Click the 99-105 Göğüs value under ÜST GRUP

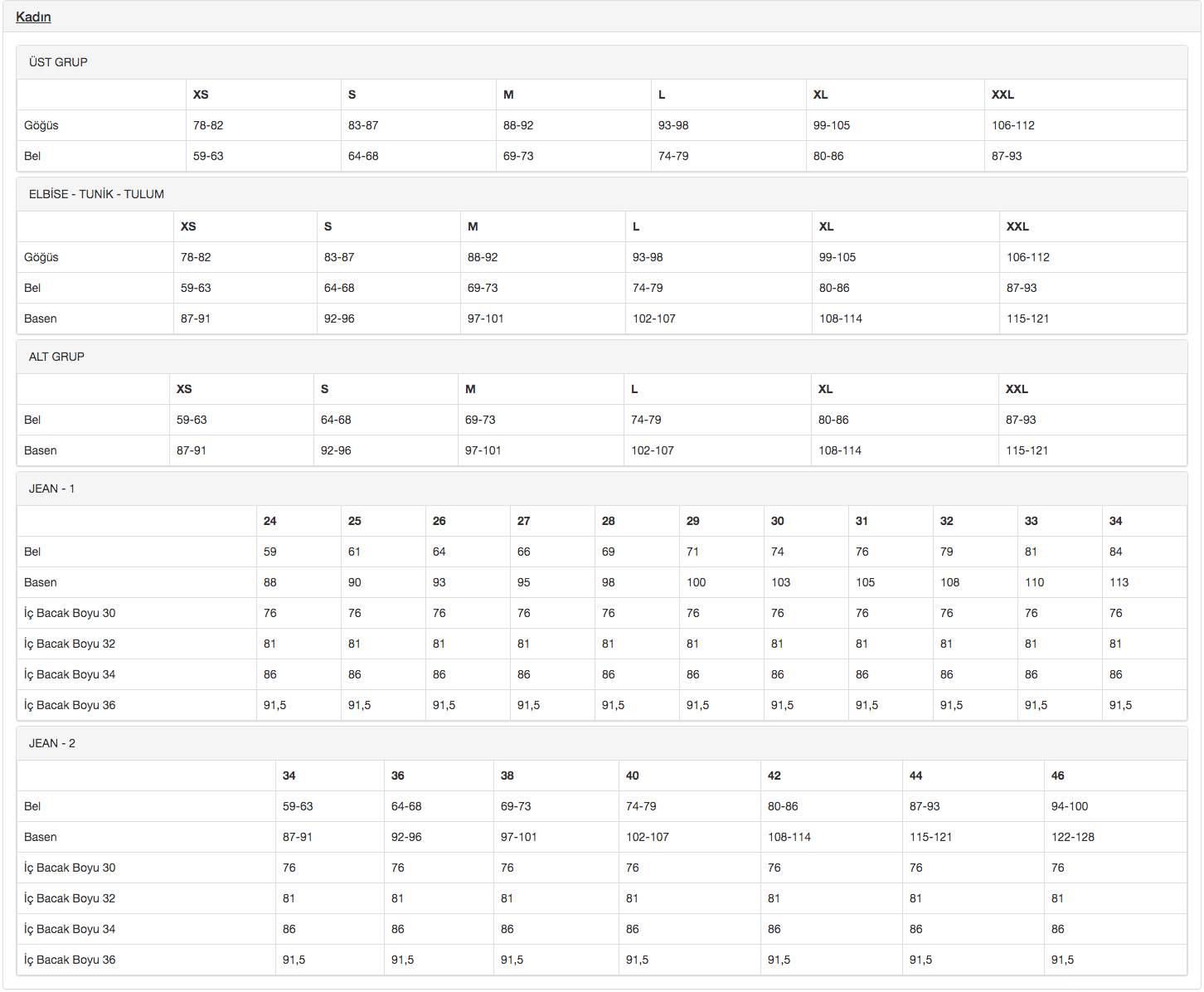[832, 125]
